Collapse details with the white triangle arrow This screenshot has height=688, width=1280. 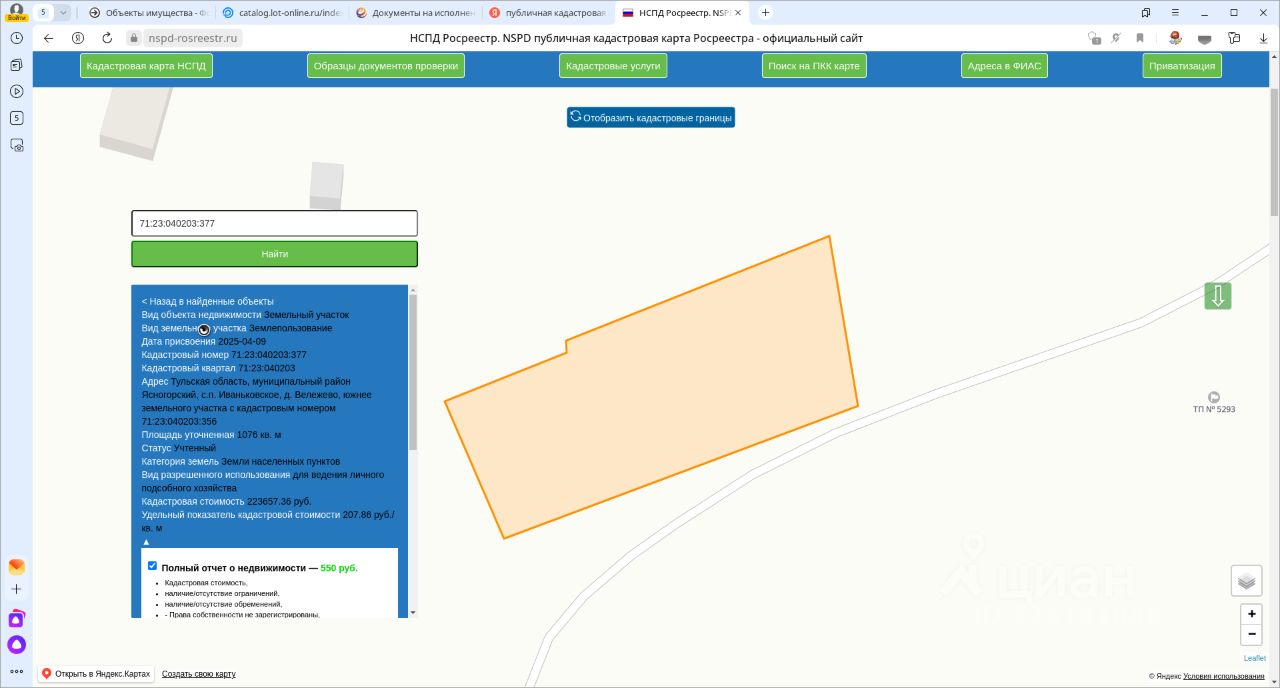(146, 541)
